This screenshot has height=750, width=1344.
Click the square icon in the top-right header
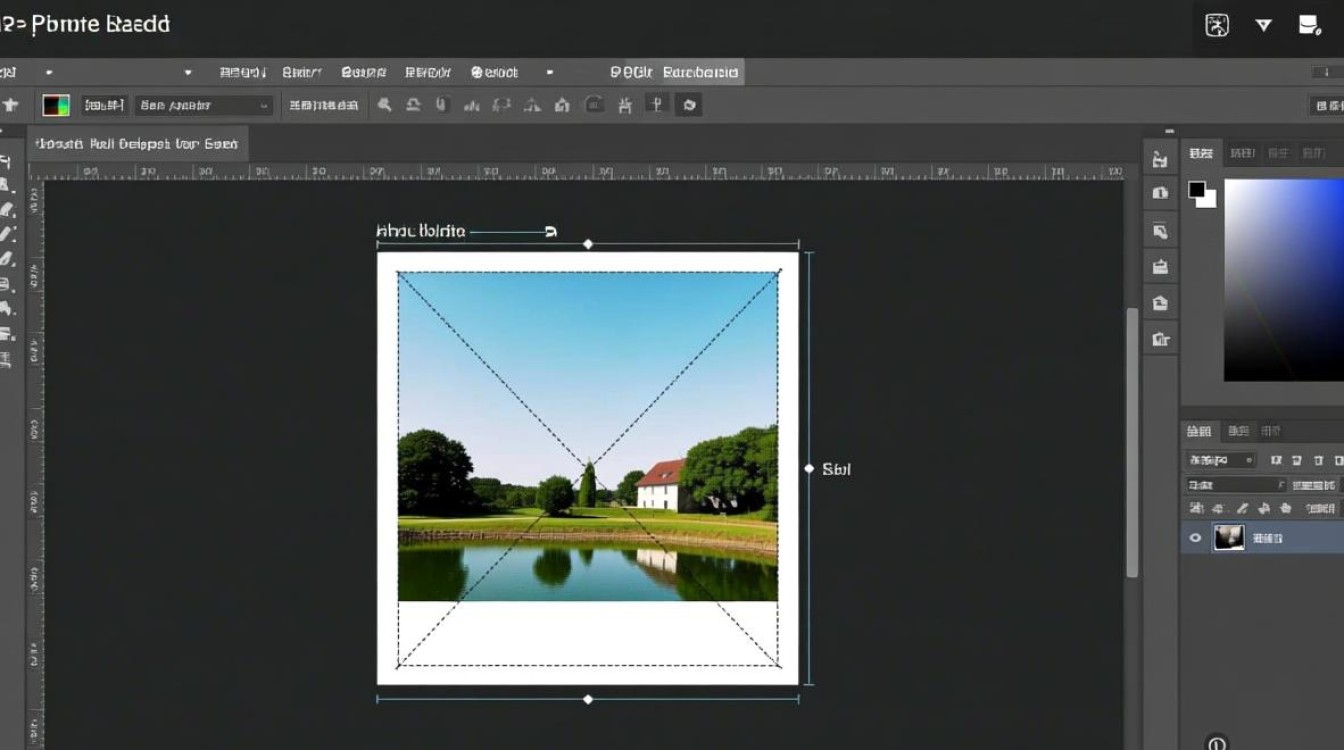1217,26
